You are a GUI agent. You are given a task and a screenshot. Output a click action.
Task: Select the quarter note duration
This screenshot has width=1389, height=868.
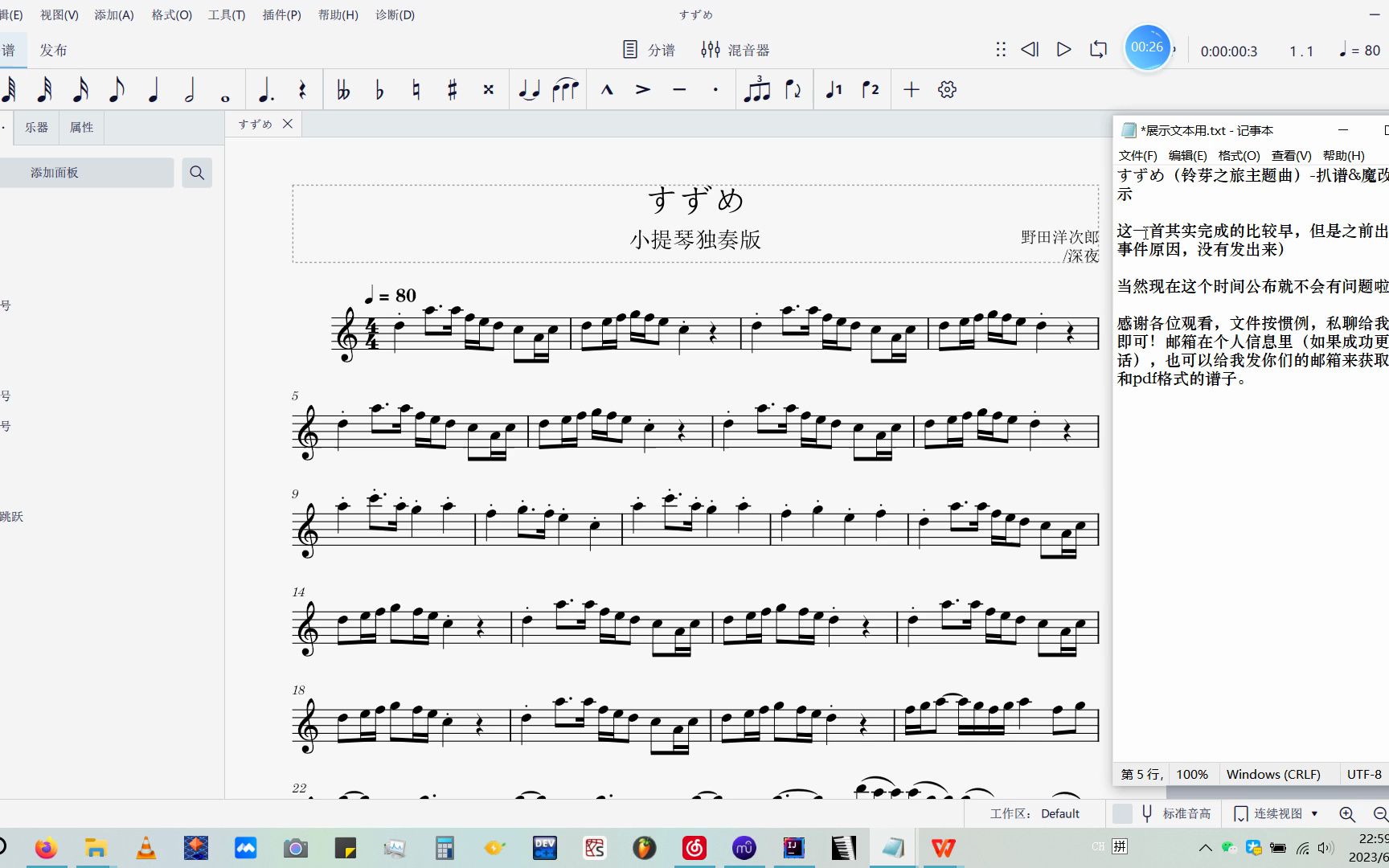153,90
